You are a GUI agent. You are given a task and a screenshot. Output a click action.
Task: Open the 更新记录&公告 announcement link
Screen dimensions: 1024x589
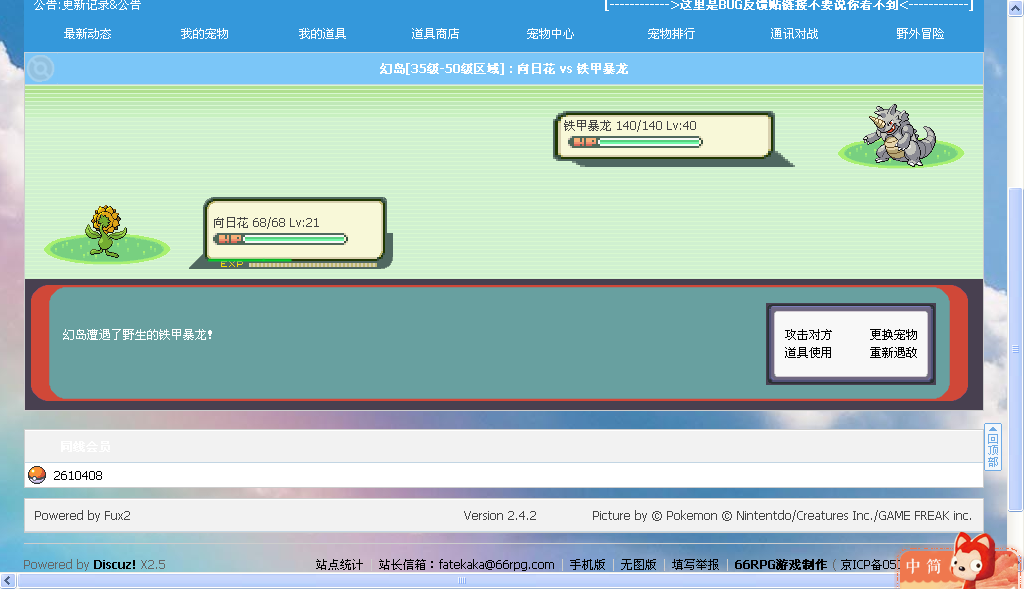pos(101,5)
